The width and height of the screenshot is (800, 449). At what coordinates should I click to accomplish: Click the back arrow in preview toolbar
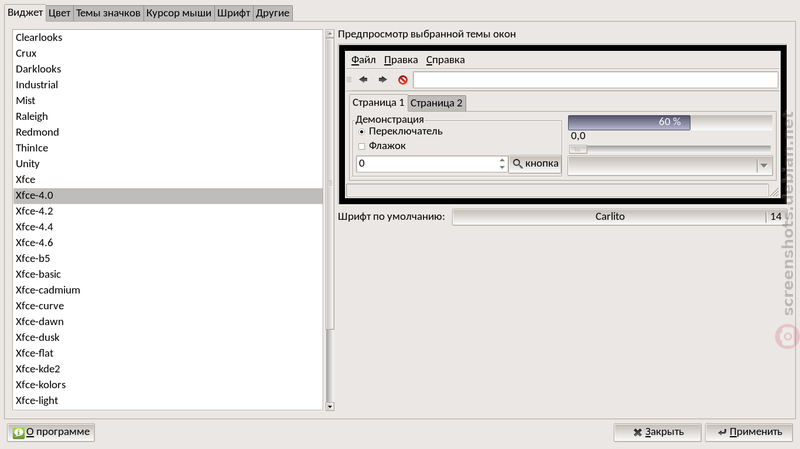(x=363, y=80)
